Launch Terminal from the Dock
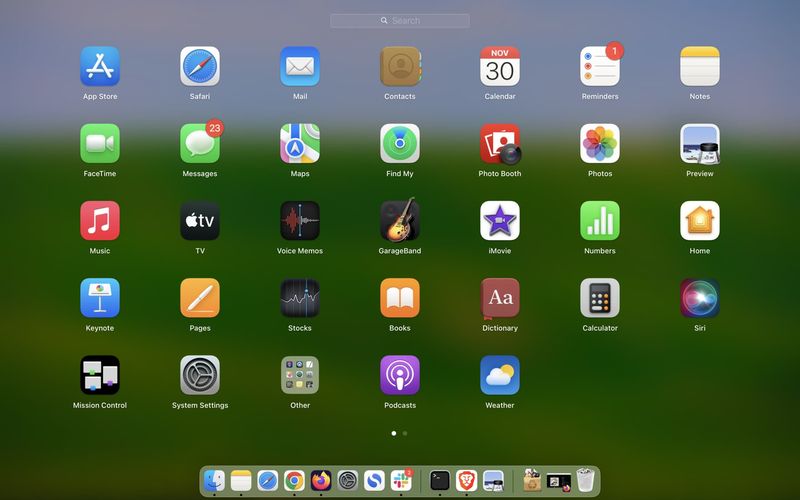Image resolution: width=800 pixels, height=500 pixels. 440,480
